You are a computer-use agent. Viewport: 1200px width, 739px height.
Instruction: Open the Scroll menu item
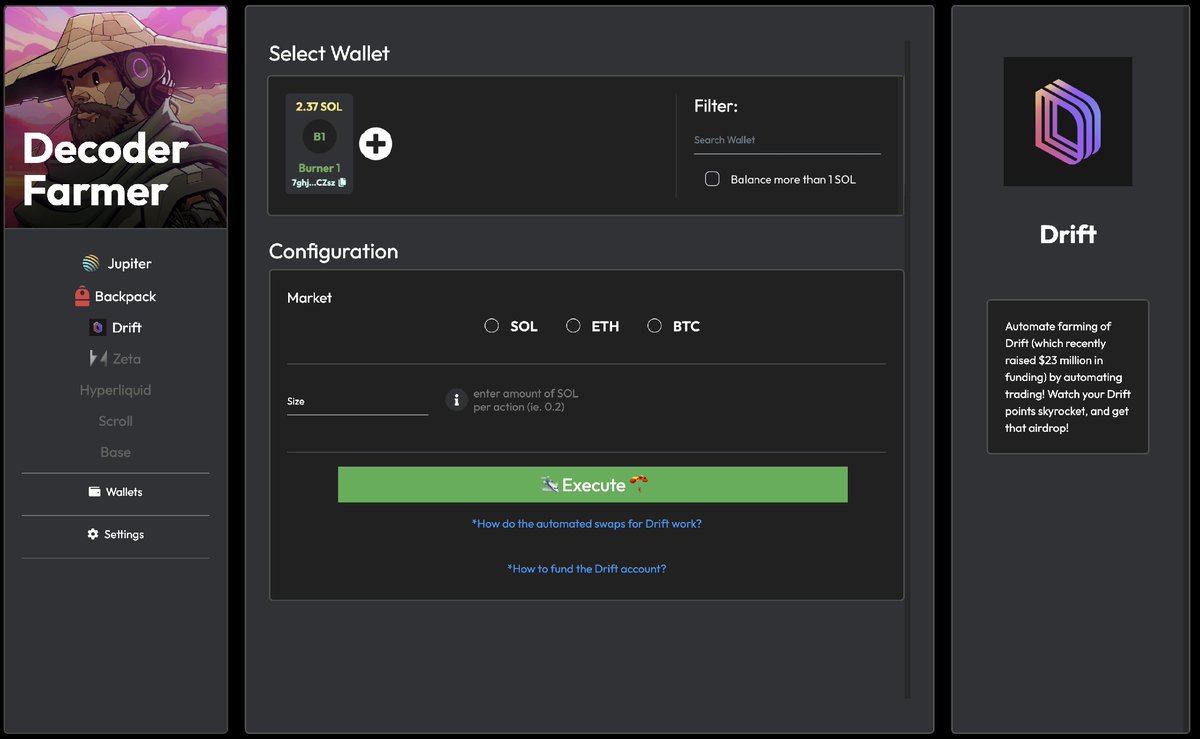click(116, 421)
